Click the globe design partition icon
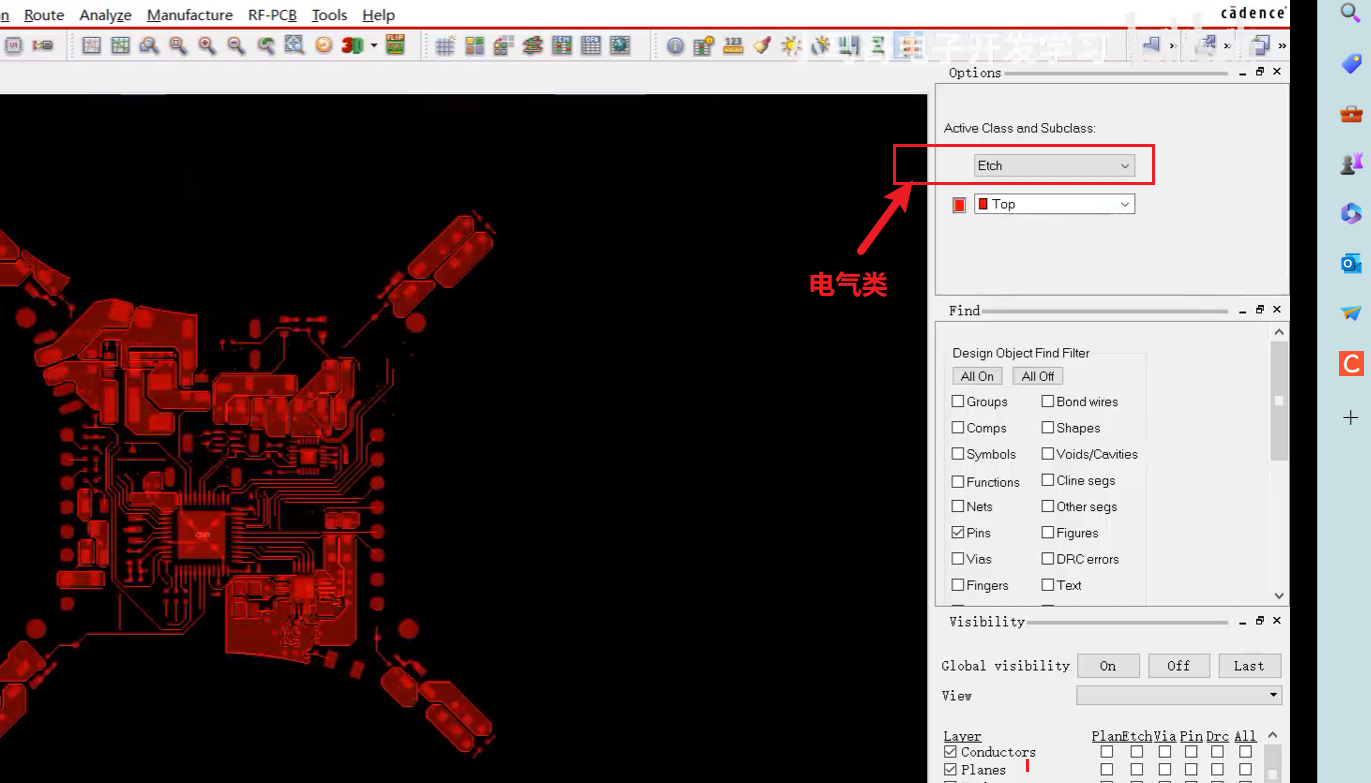This screenshot has width=1371, height=783. (620, 46)
